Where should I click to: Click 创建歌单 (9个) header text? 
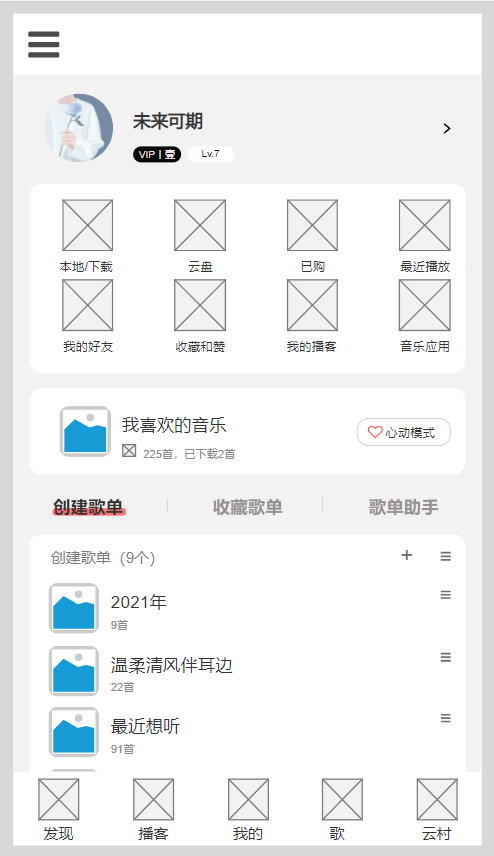click(103, 557)
